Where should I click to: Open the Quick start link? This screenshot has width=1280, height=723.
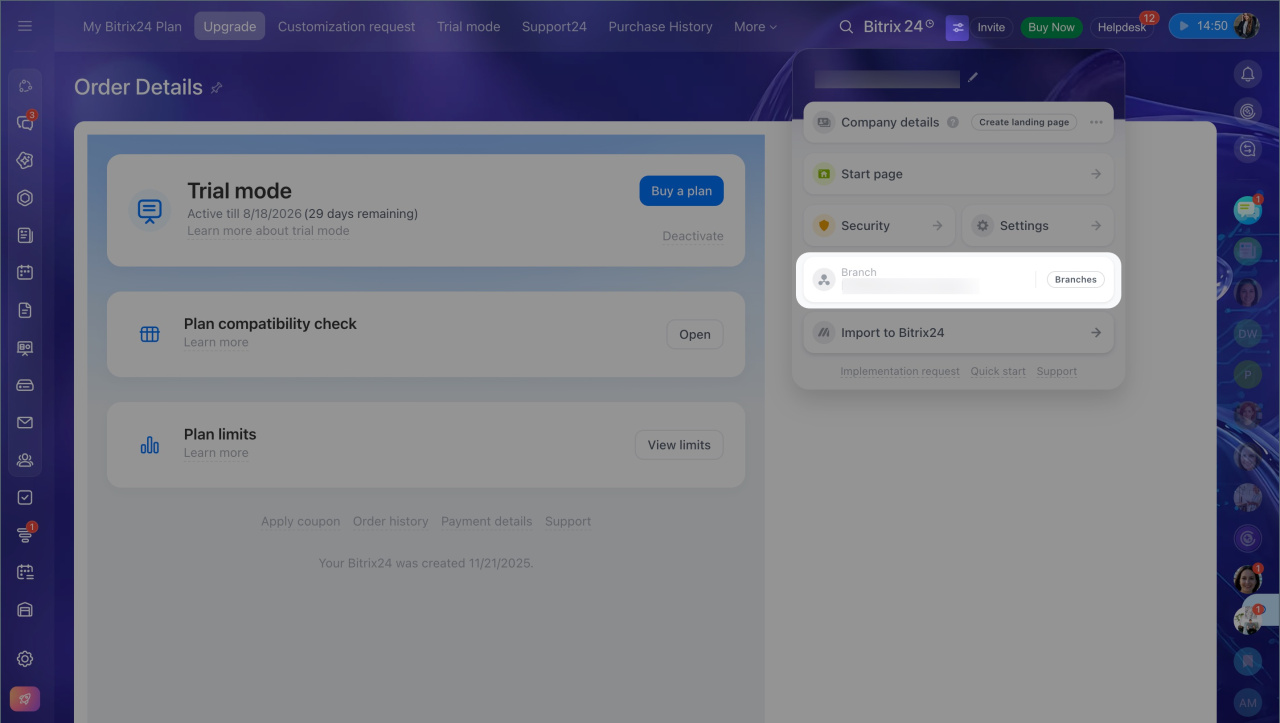pos(998,371)
